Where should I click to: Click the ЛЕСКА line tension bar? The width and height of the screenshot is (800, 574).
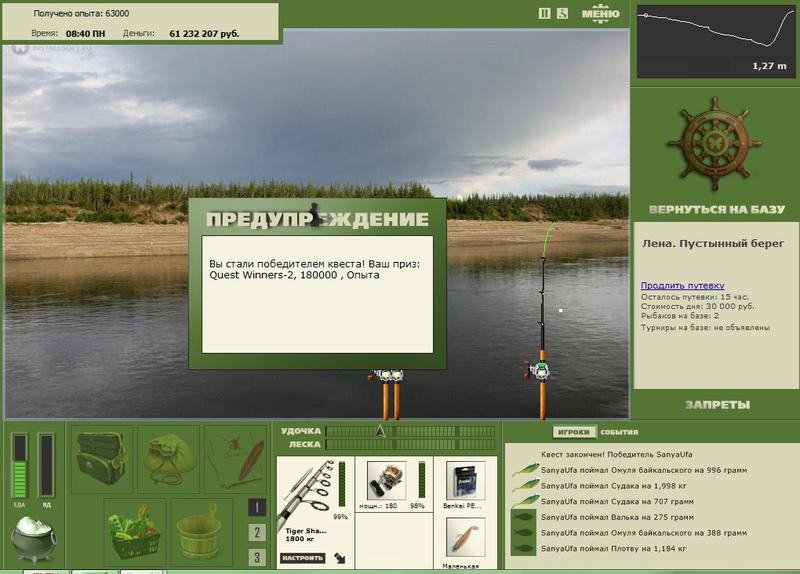point(410,444)
